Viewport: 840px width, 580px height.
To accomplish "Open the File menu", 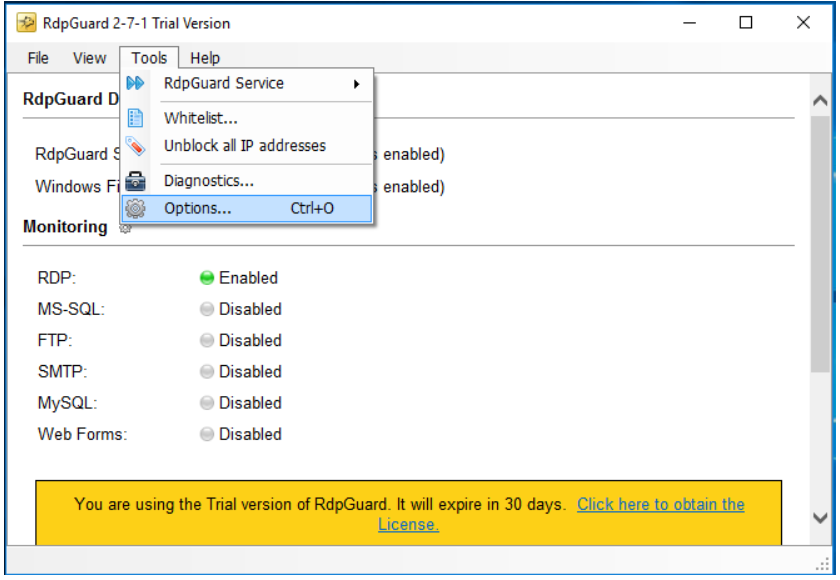I will coord(37,58).
